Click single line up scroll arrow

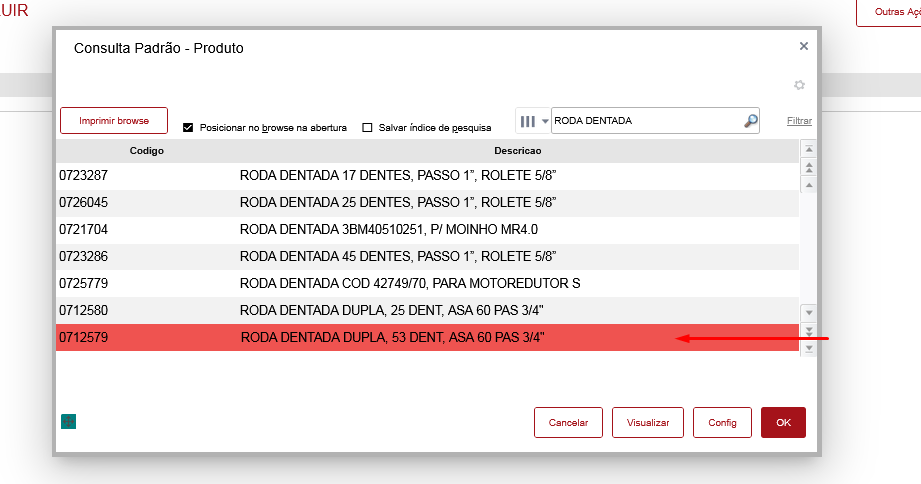click(x=809, y=184)
